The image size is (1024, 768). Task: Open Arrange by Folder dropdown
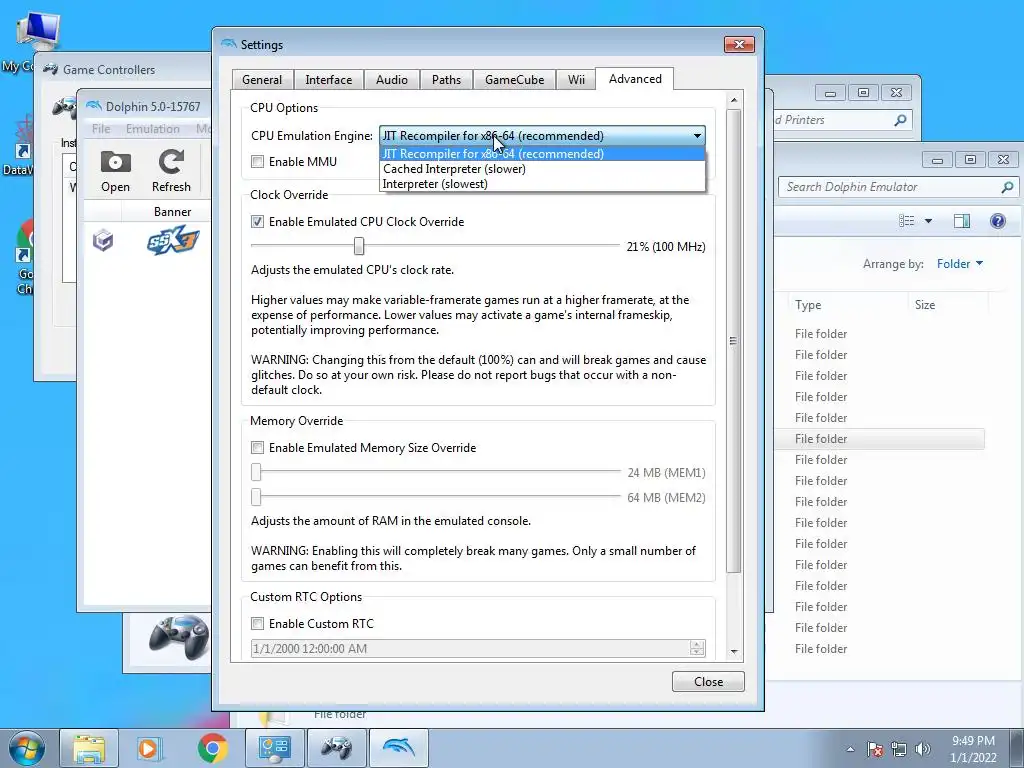click(x=959, y=264)
